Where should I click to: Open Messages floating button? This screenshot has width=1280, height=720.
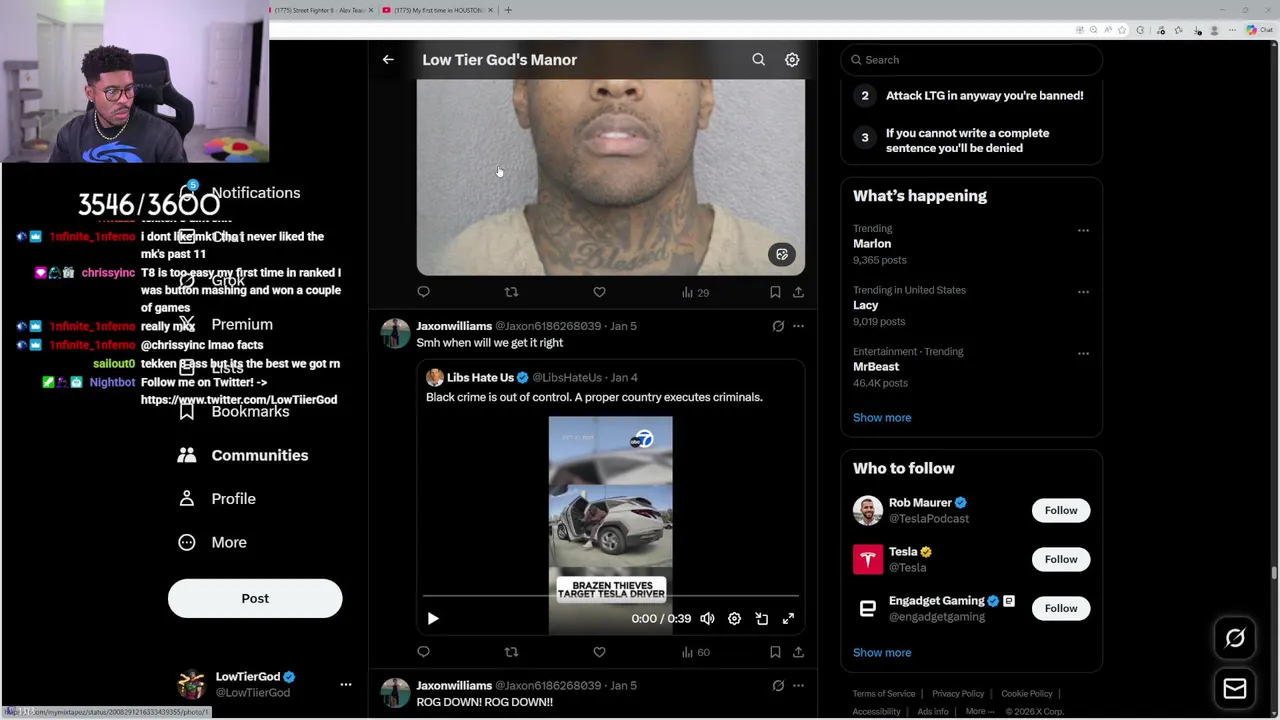coord(1235,689)
